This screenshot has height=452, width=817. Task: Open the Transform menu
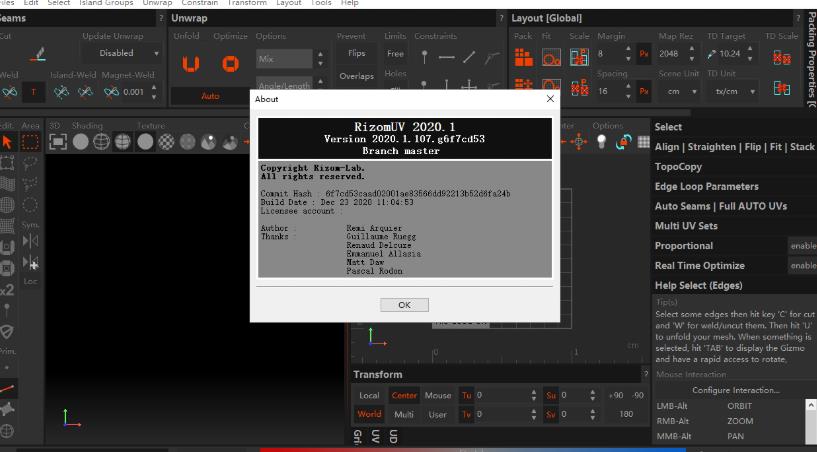(x=247, y=3)
